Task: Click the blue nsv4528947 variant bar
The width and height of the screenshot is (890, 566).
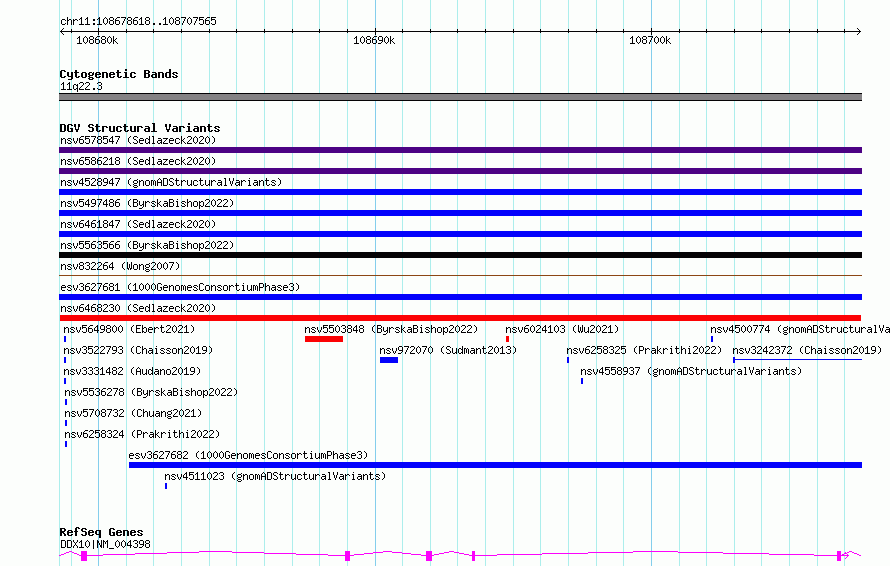Action: [x=460, y=192]
